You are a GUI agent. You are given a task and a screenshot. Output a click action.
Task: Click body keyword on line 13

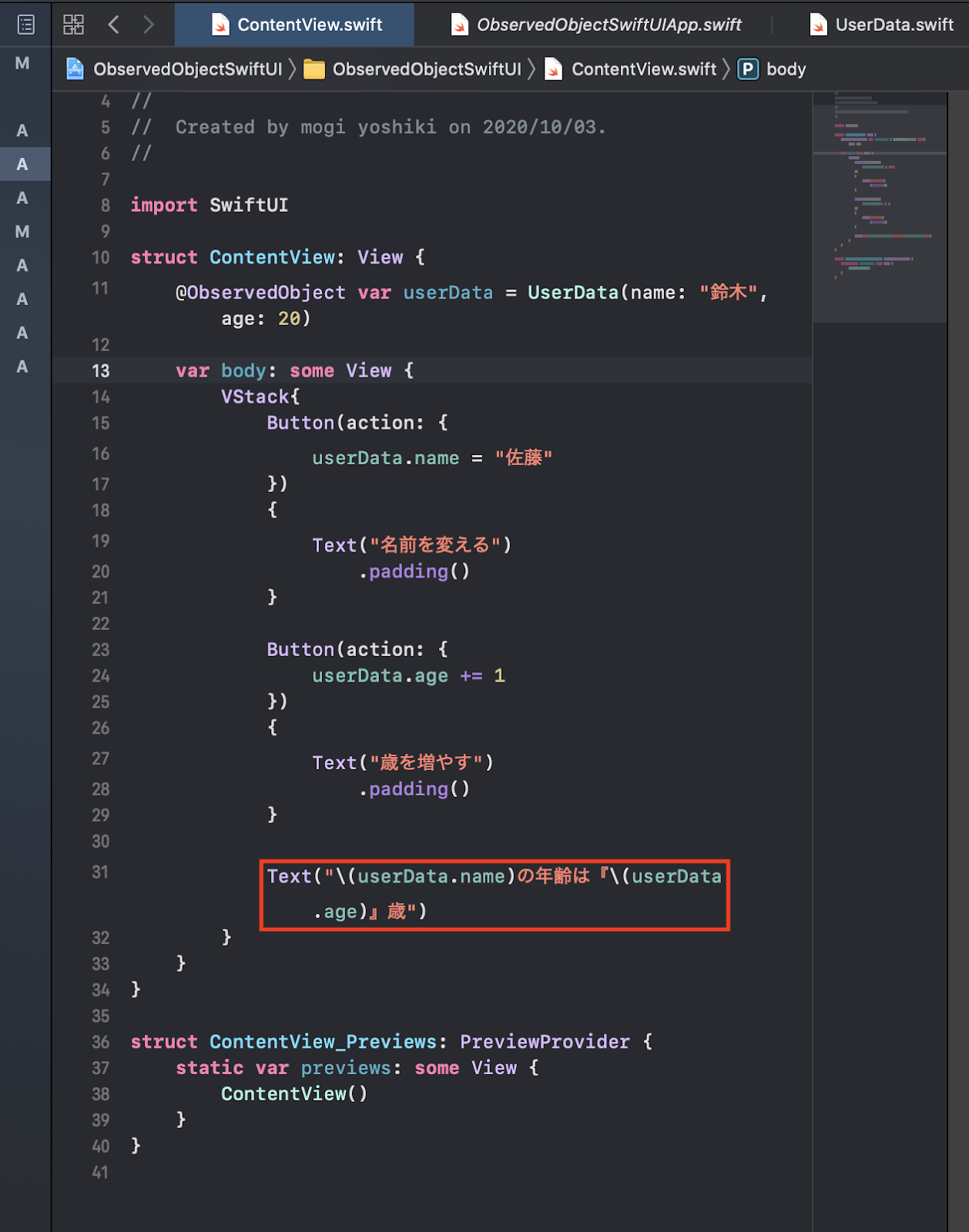pyautogui.click(x=243, y=371)
